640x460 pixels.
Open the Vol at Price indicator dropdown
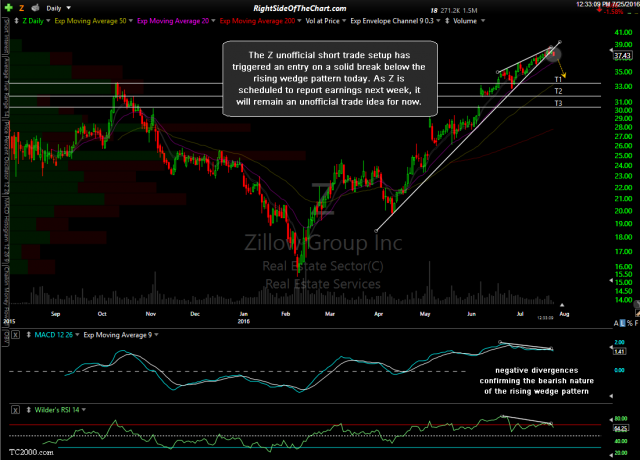click(344, 21)
